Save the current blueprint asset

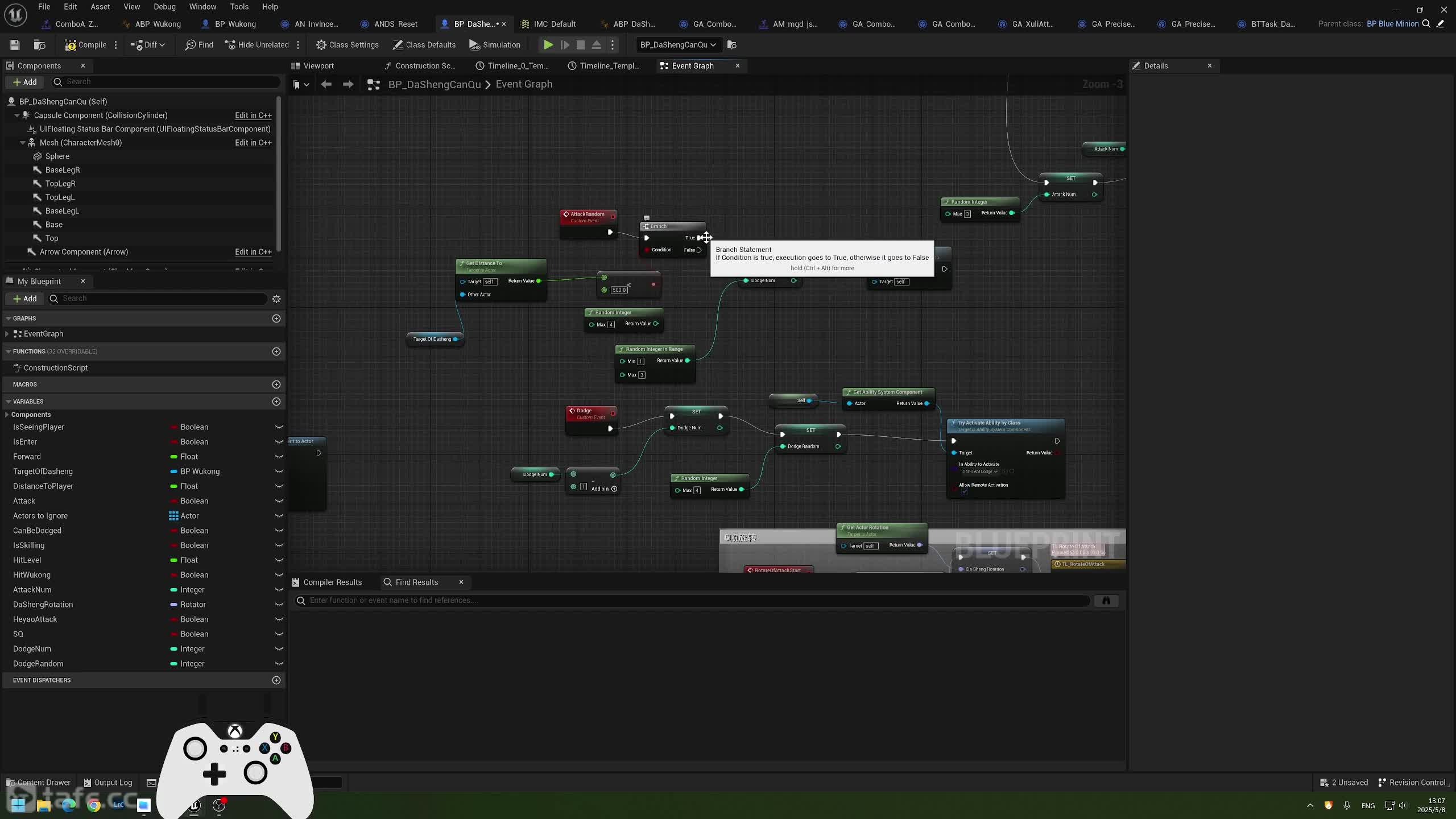pos(15,45)
